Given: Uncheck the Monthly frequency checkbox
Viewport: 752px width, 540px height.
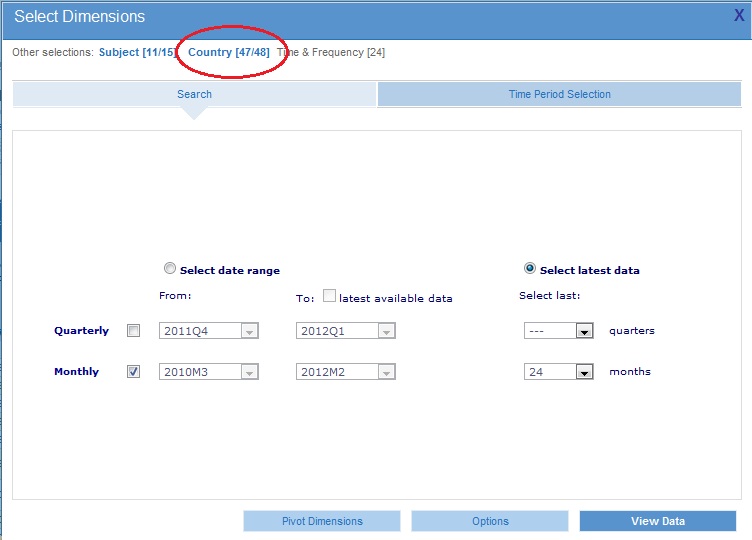Looking at the screenshot, I should point(134,371).
